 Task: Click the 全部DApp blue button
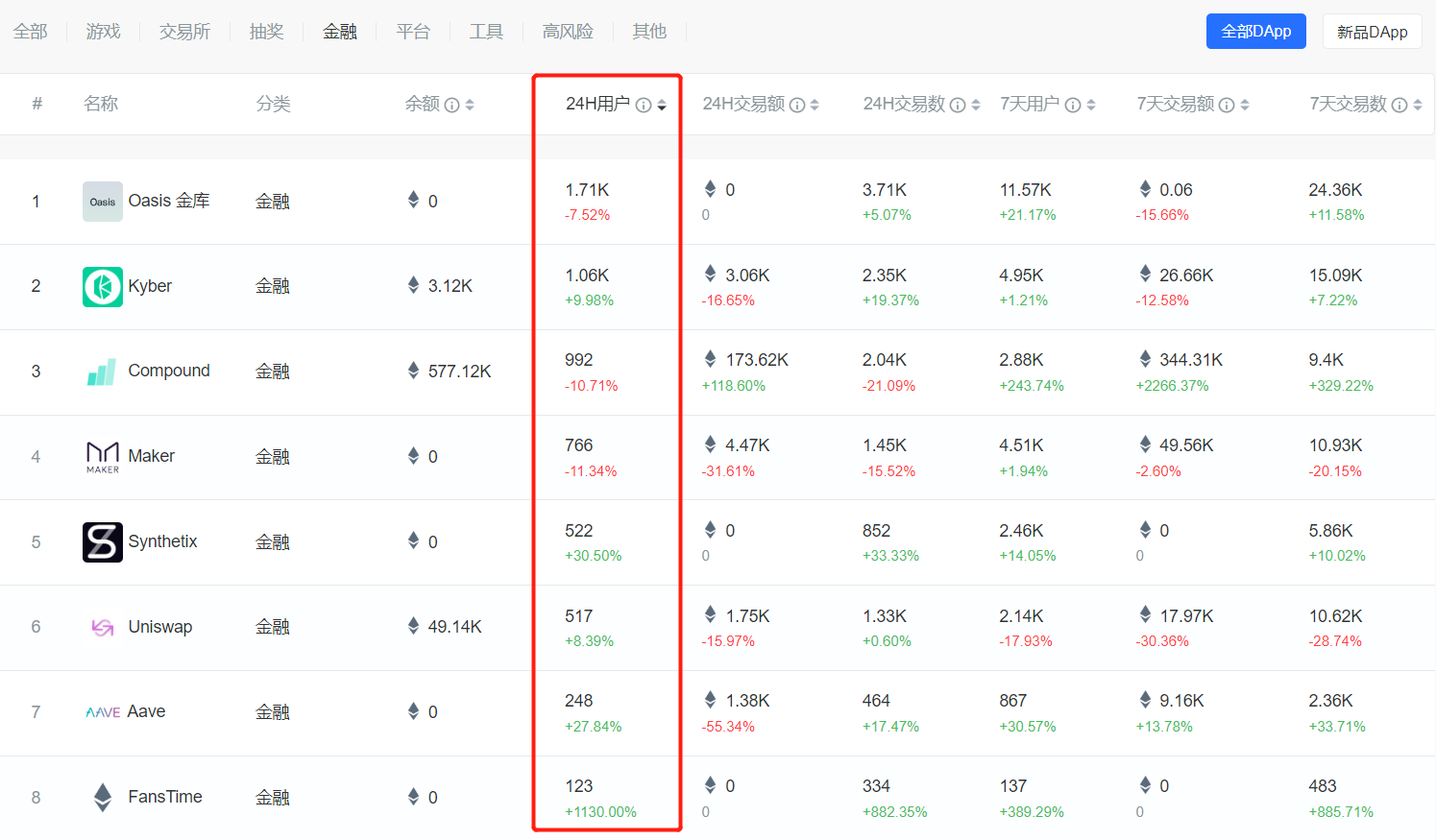coord(1256,32)
